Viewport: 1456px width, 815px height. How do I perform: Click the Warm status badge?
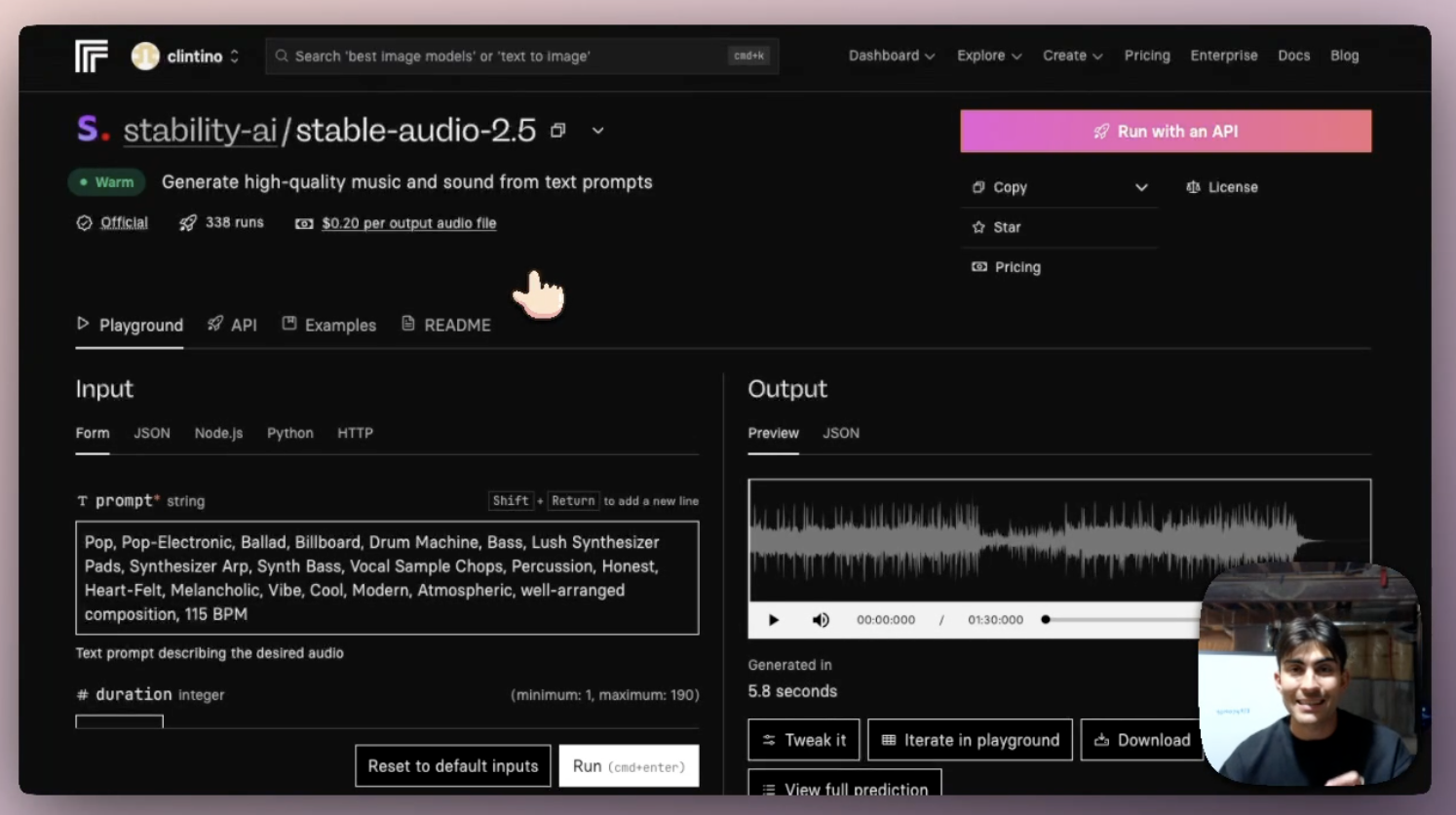pos(106,182)
